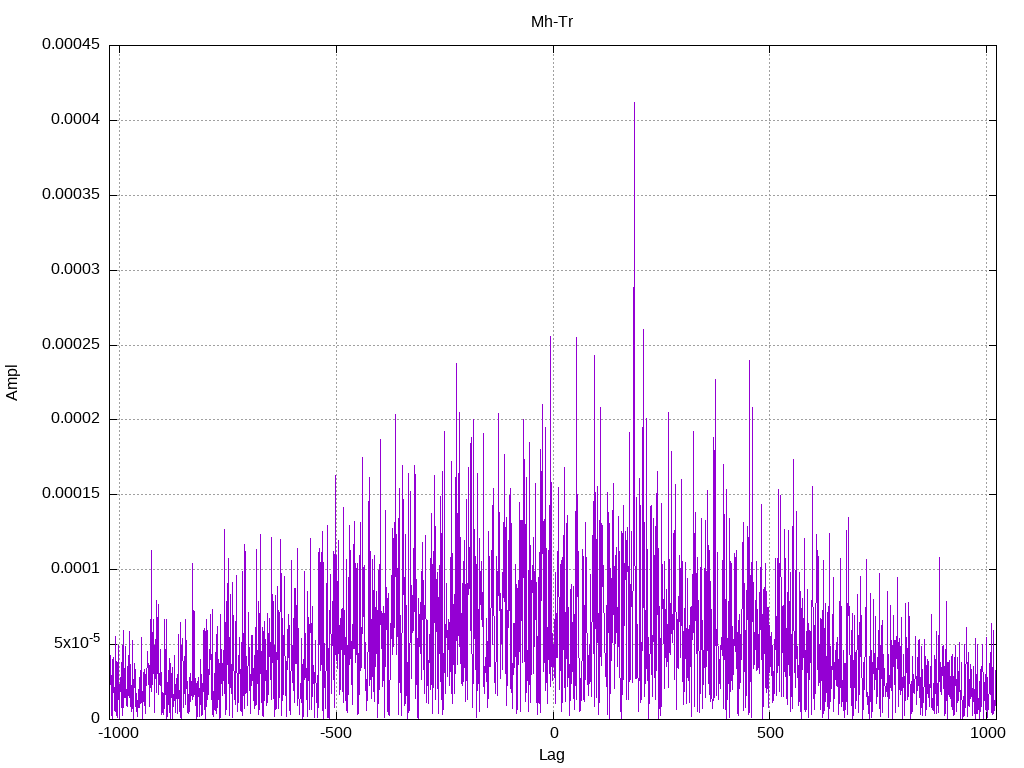Click y-axis tick label 0.00025
Screen dimensions: 1024x768
71,344
